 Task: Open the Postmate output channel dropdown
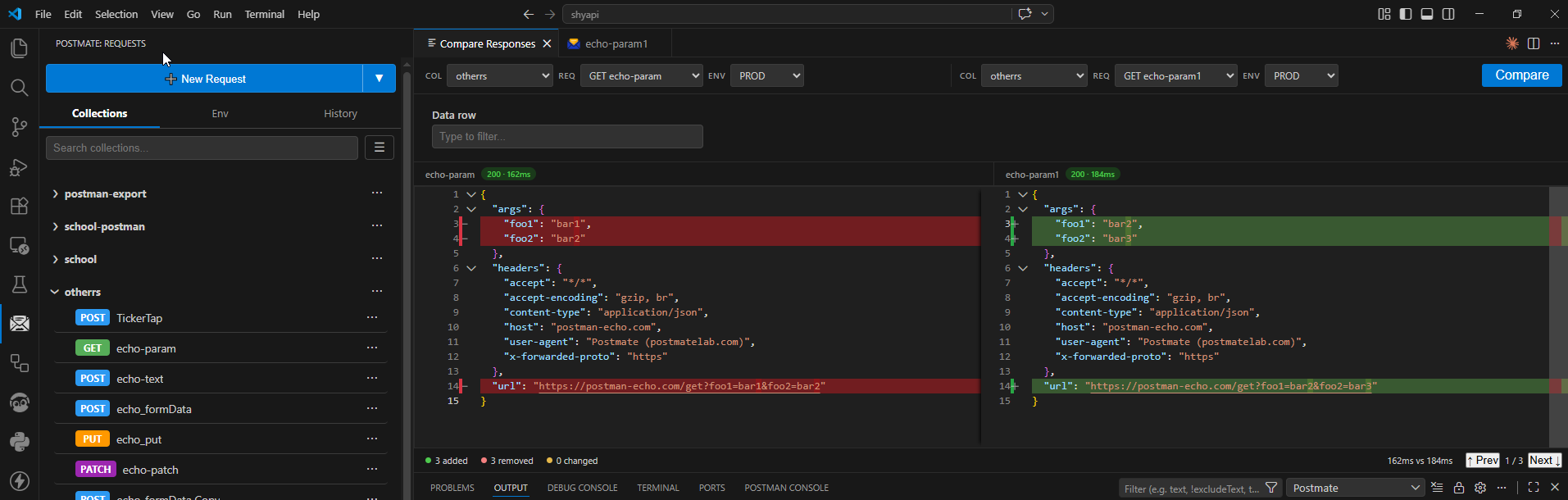(x=1356, y=488)
